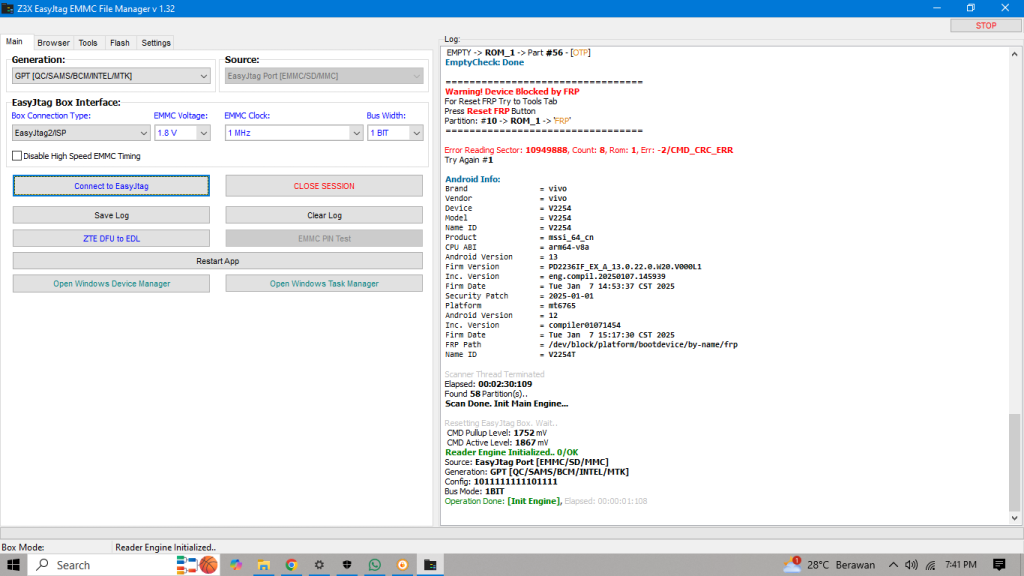Switch to the Browser tab
Screen dimensions: 1024x576
click(53, 43)
